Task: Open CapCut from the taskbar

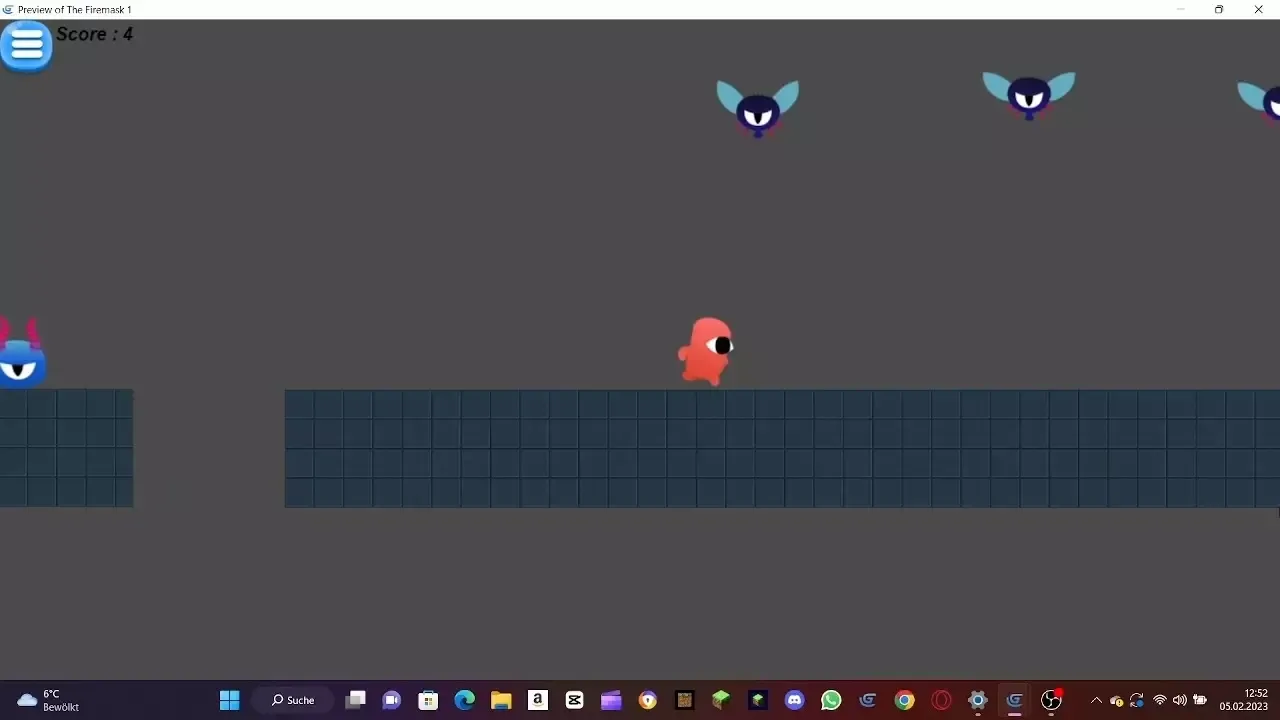Action: (x=574, y=700)
